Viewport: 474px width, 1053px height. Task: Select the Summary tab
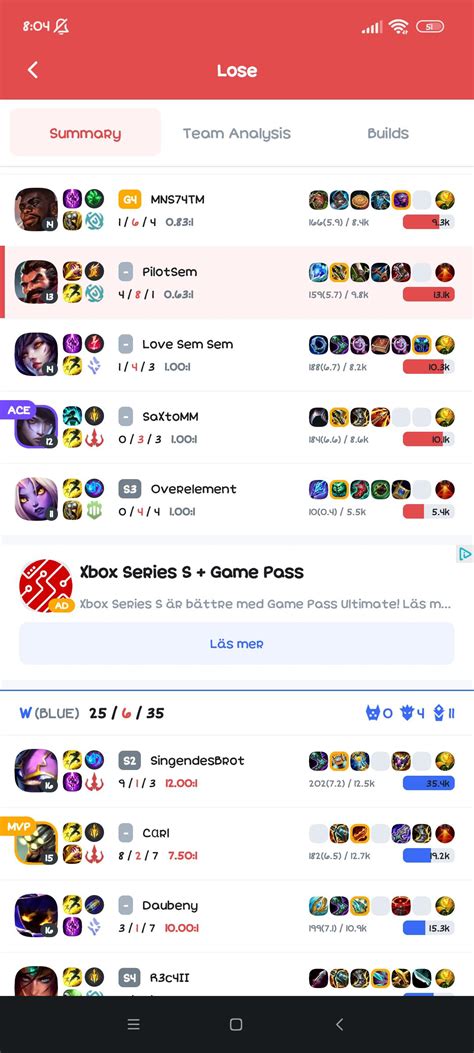coord(85,132)
